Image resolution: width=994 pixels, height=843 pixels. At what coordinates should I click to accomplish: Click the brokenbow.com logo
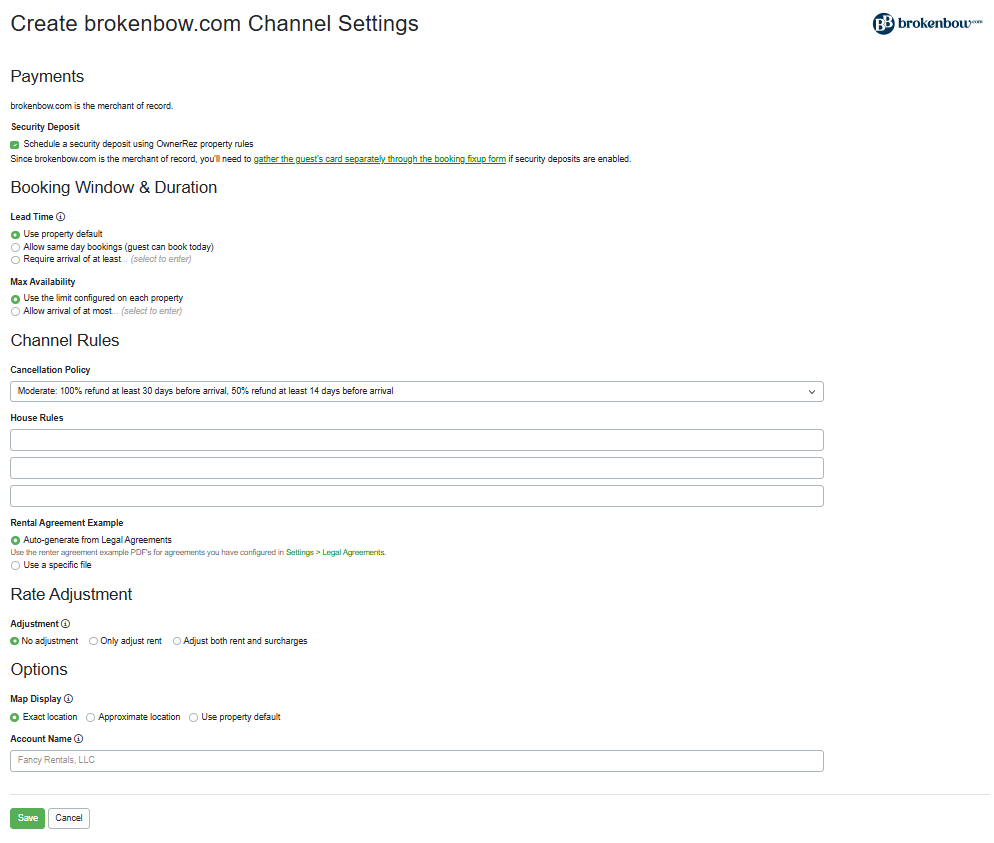(927, 23)
